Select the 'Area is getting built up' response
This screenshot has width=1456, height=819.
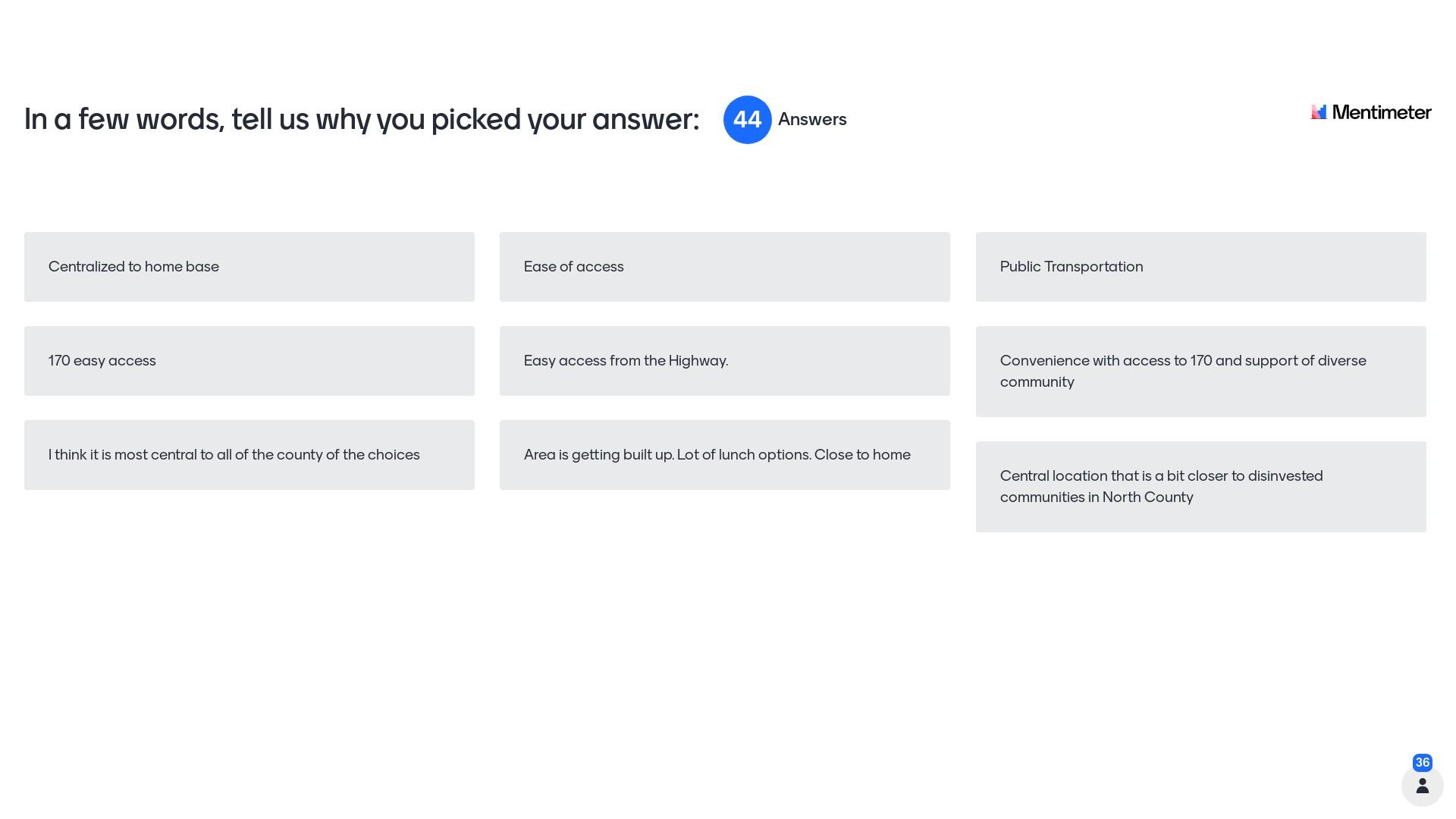(724, 455)
